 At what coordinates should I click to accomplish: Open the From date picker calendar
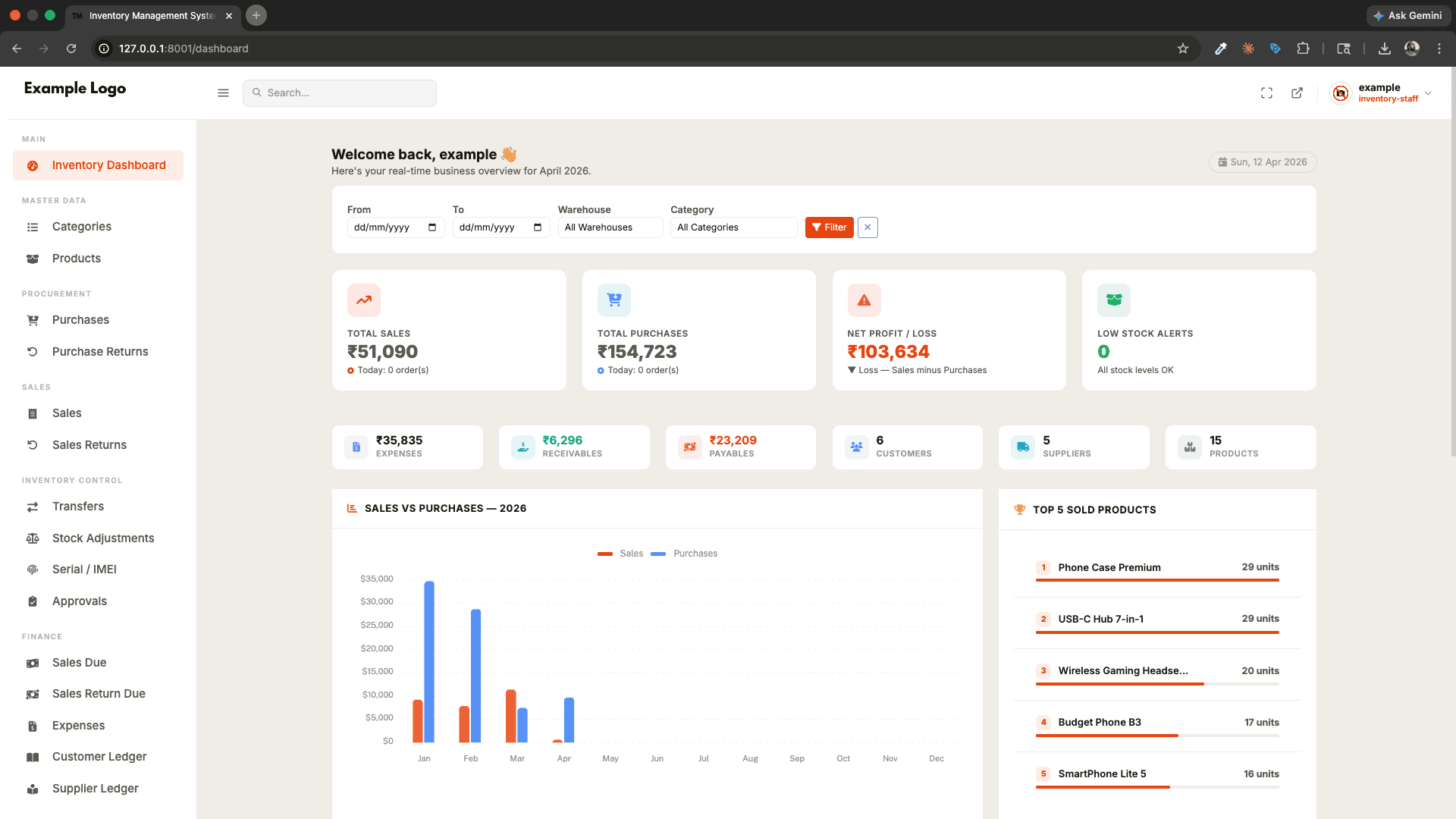click(432, 227)
